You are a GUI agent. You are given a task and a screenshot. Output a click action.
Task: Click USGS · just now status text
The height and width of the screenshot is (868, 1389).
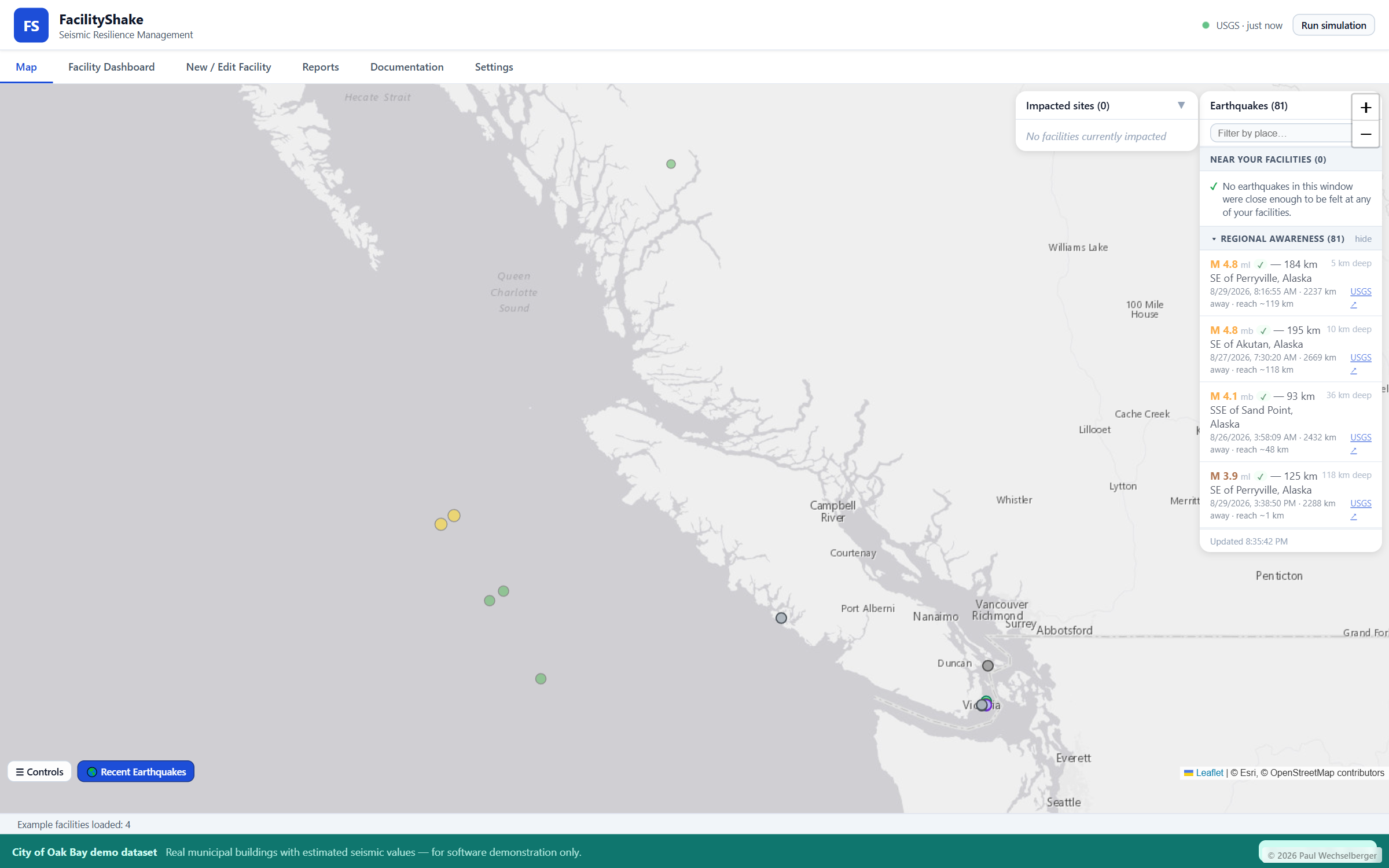tap(1250, 25)
